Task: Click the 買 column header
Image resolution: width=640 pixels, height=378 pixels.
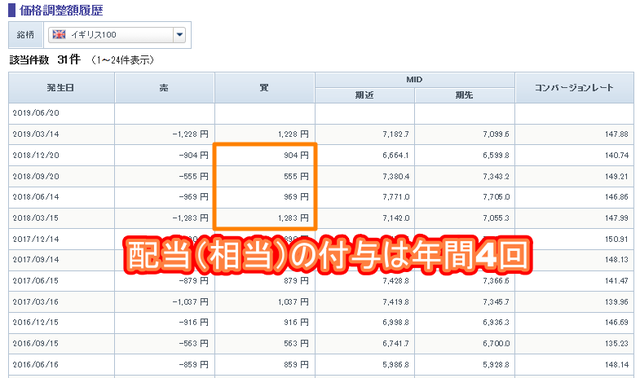Action: tap(264, 88)
